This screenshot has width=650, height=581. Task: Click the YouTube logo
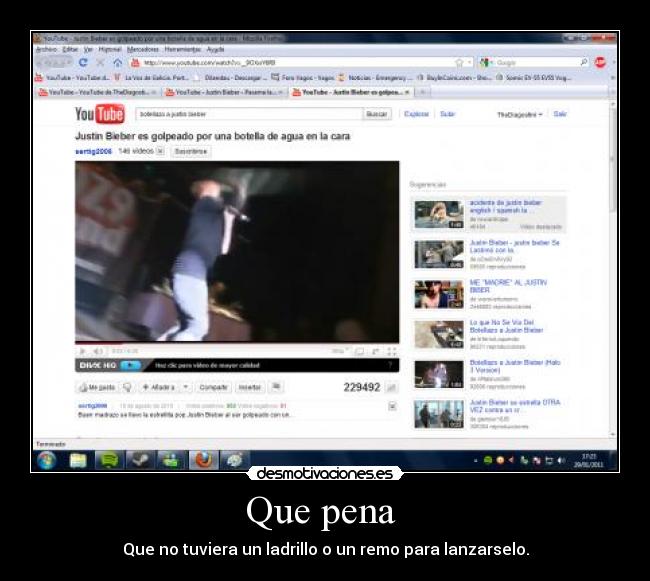point(99,114)
